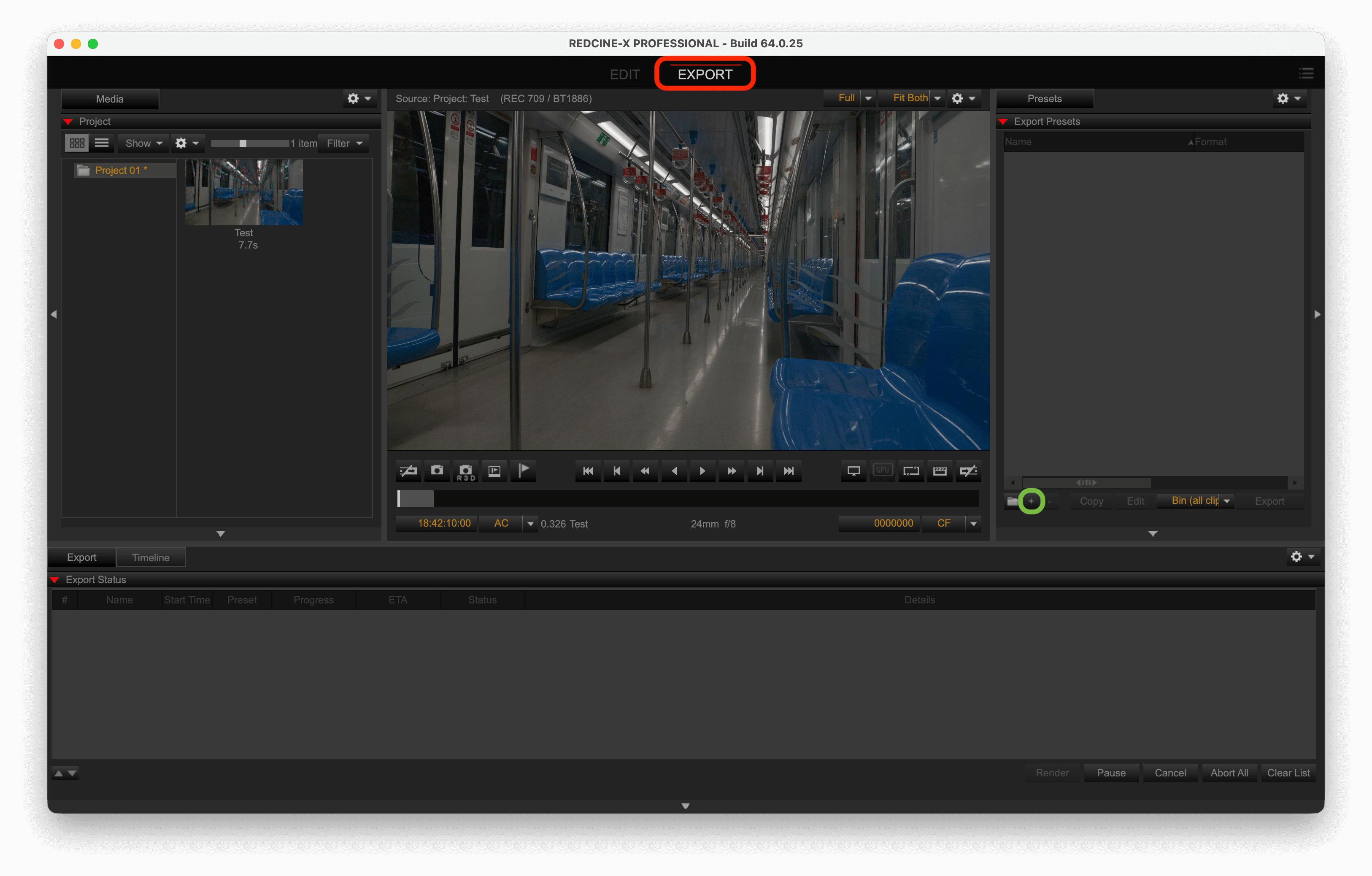Play the clip in reverse
1372x876 pixels.
(674, 471)
